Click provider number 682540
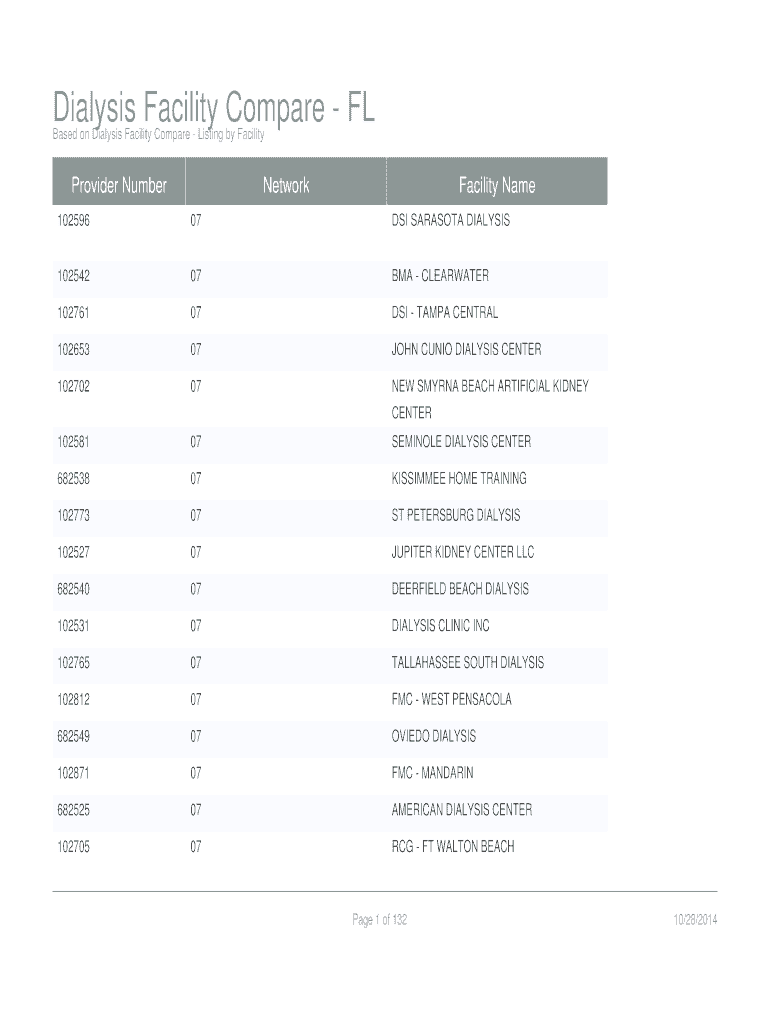 click(x=74, y=589)
